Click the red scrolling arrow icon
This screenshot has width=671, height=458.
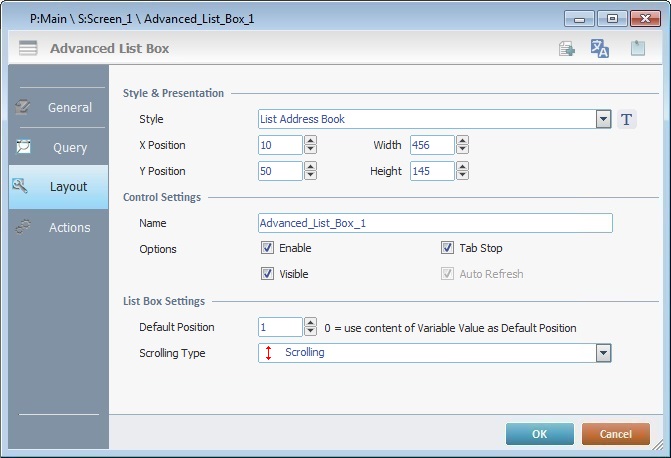pyautogui.click(x=269, y=353)
